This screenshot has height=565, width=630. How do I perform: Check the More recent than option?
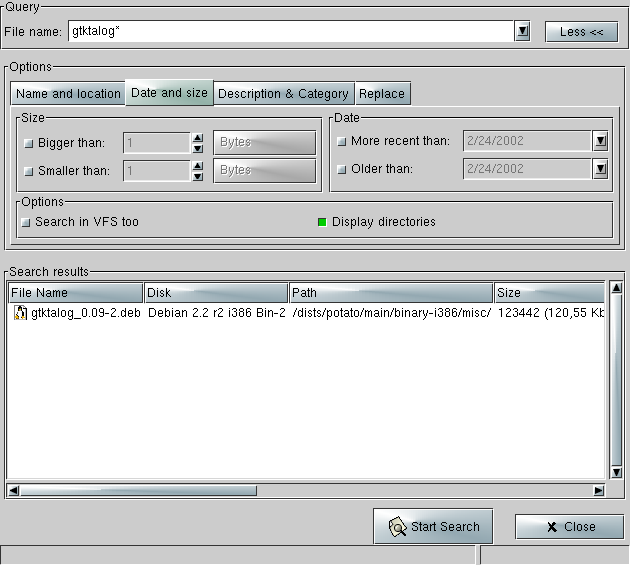(342, 142)
